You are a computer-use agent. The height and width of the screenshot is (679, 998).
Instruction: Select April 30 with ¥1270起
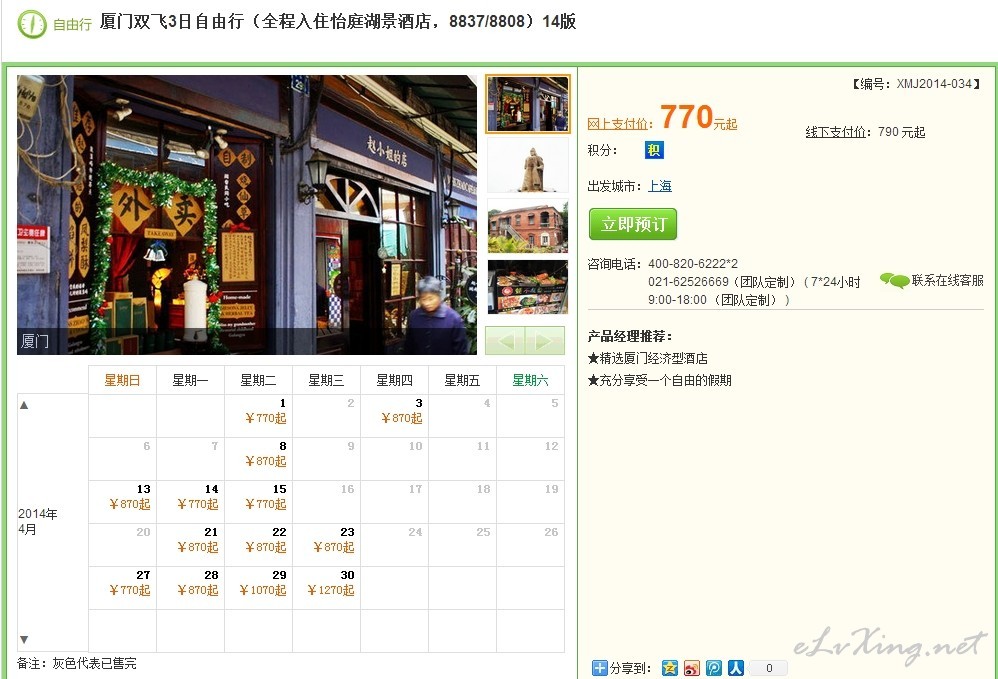click(327, 588)
